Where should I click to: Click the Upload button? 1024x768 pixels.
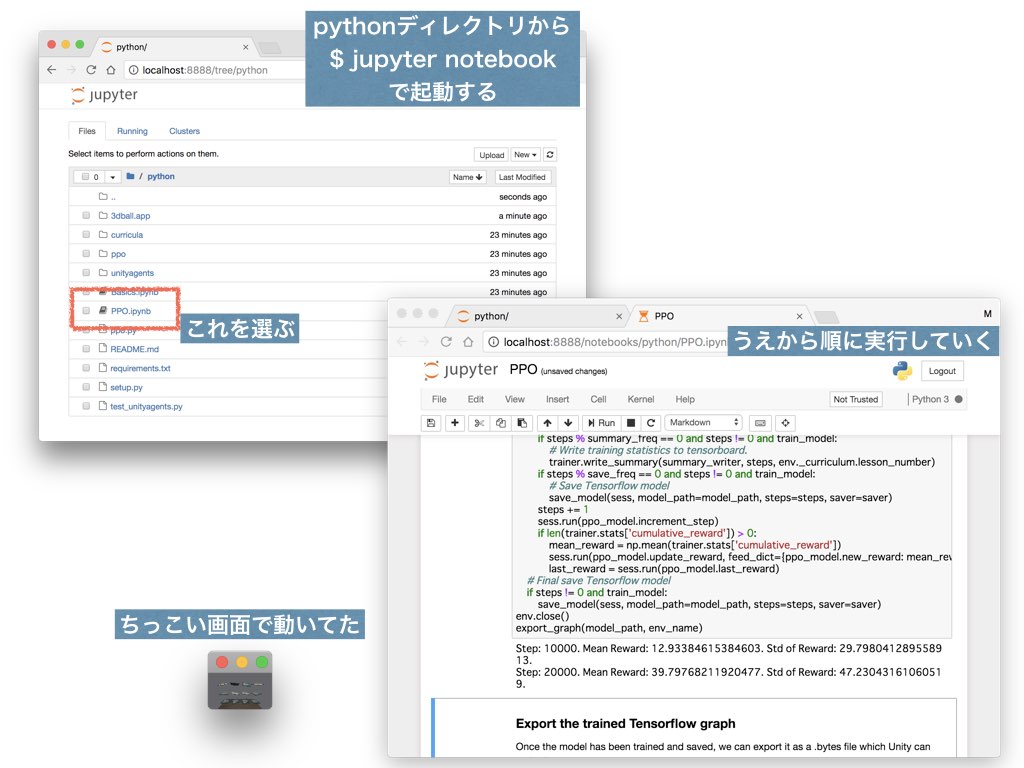pos(491,155)
